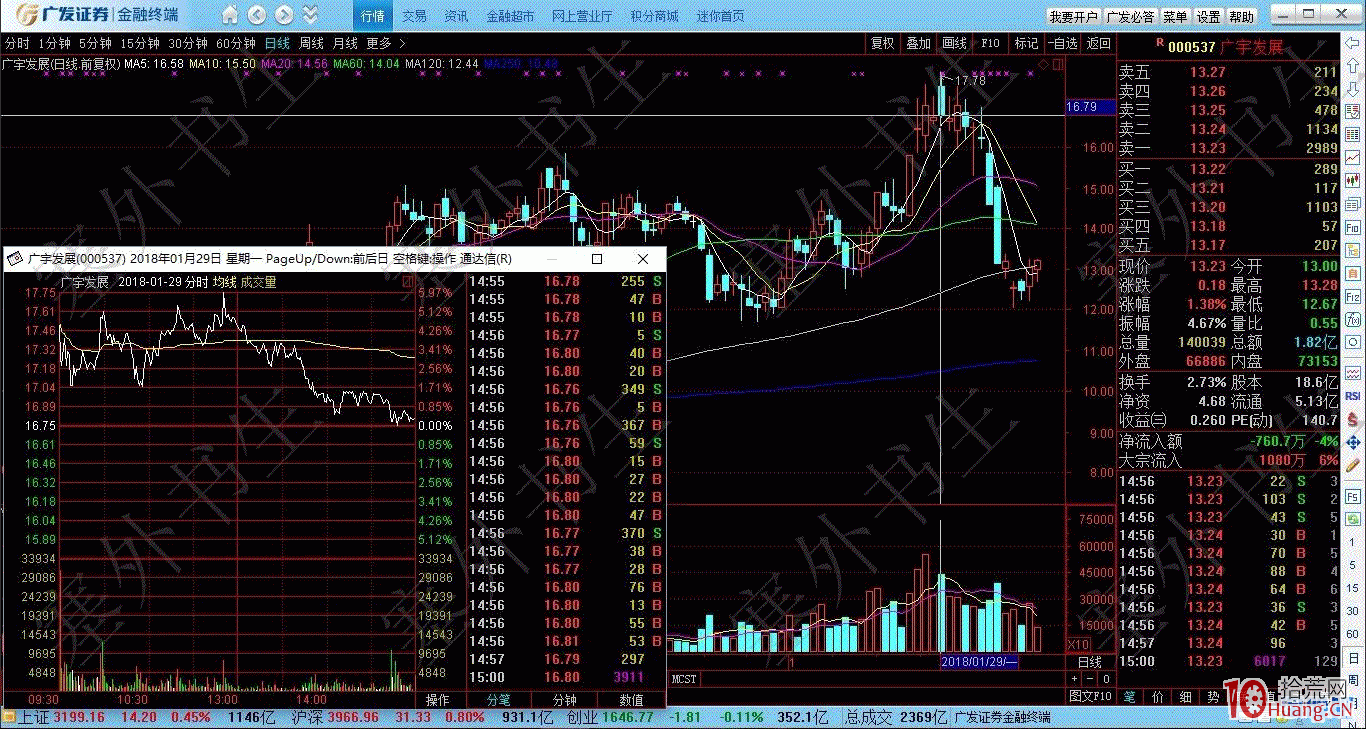The image size is (1366, 729).
Task: Select the 细 tab in quote panel
Action: [x=1185, y=696]
